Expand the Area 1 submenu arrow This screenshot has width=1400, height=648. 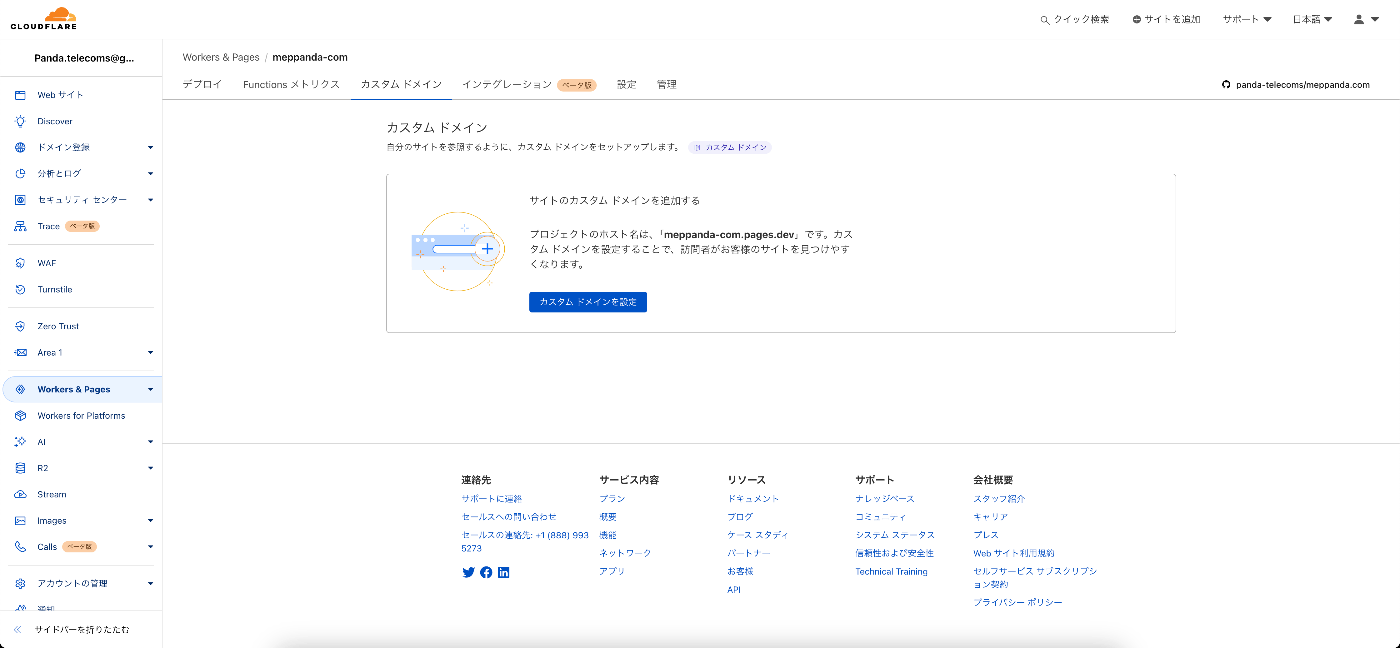coord(150,352)
